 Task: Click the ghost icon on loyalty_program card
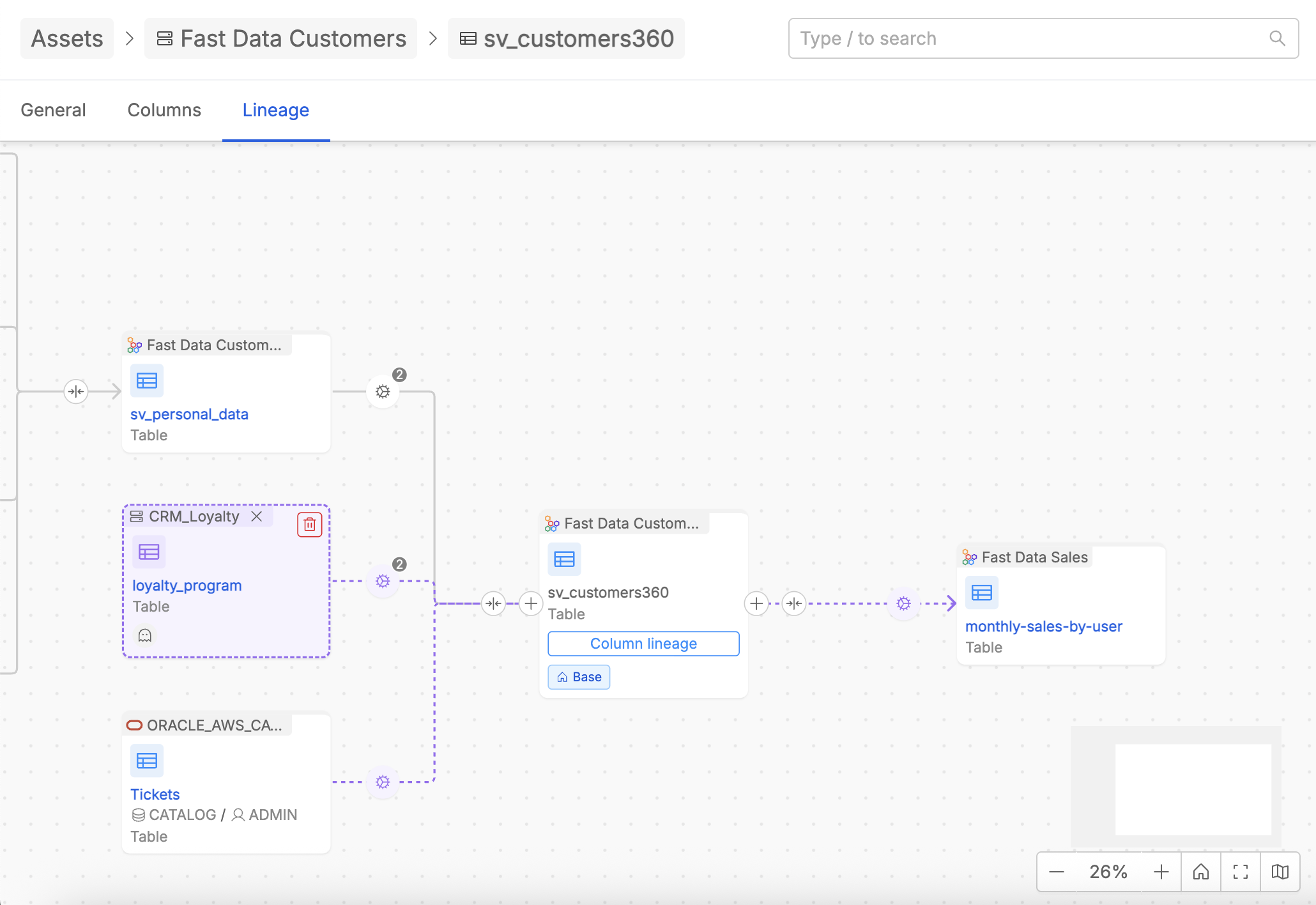pyautogui.click(x=145, y=635)
